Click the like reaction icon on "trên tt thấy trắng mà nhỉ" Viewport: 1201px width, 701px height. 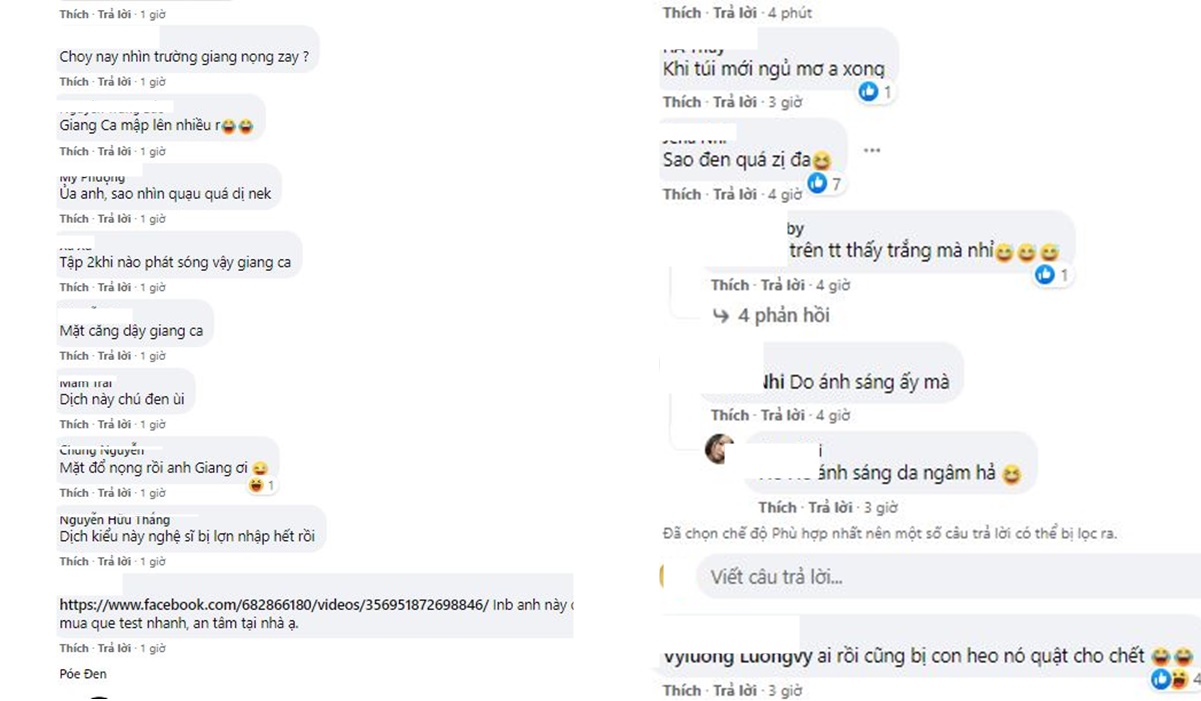(x=1045, y=274)
